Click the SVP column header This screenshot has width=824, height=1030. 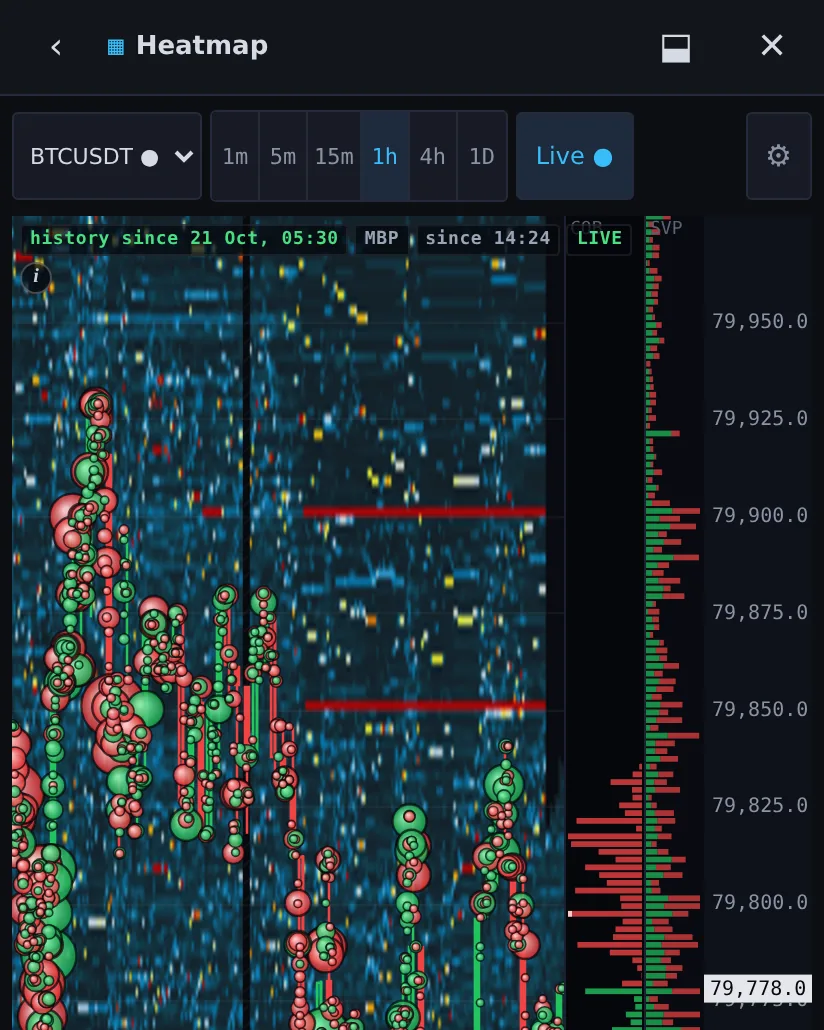click(x=666, y=228)
